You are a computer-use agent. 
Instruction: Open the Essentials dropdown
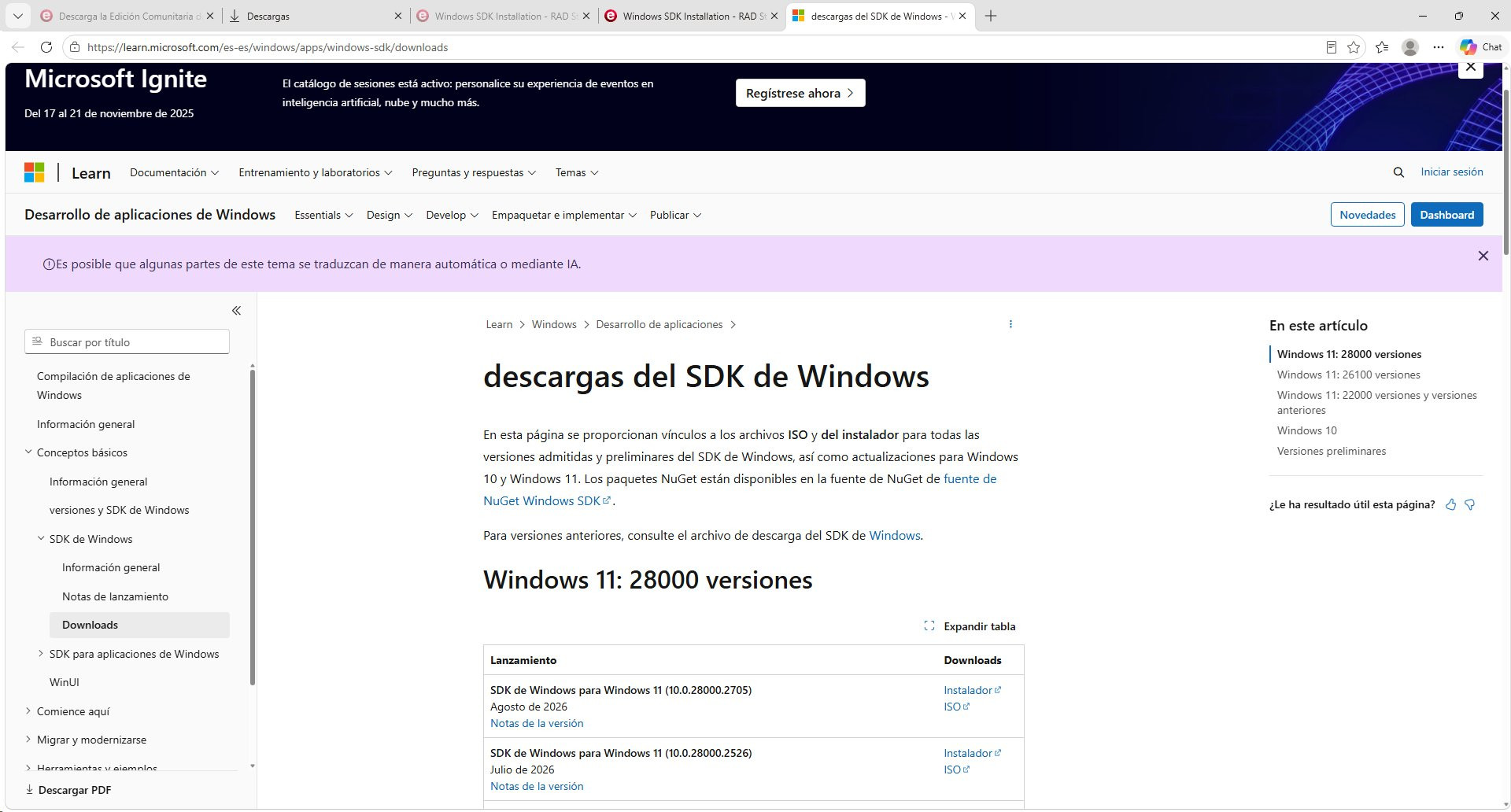[323, 215]
